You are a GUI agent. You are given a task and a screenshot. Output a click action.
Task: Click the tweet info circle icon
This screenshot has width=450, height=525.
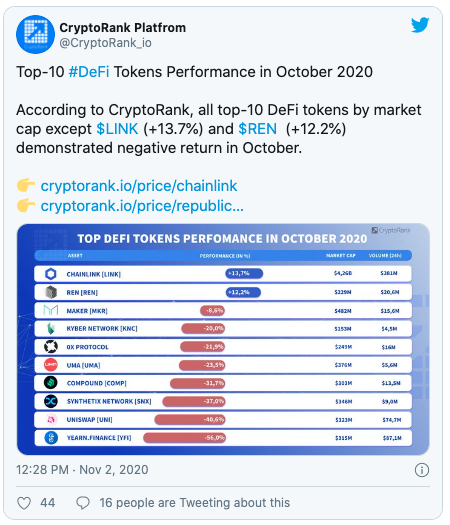(x=422, y=470)
